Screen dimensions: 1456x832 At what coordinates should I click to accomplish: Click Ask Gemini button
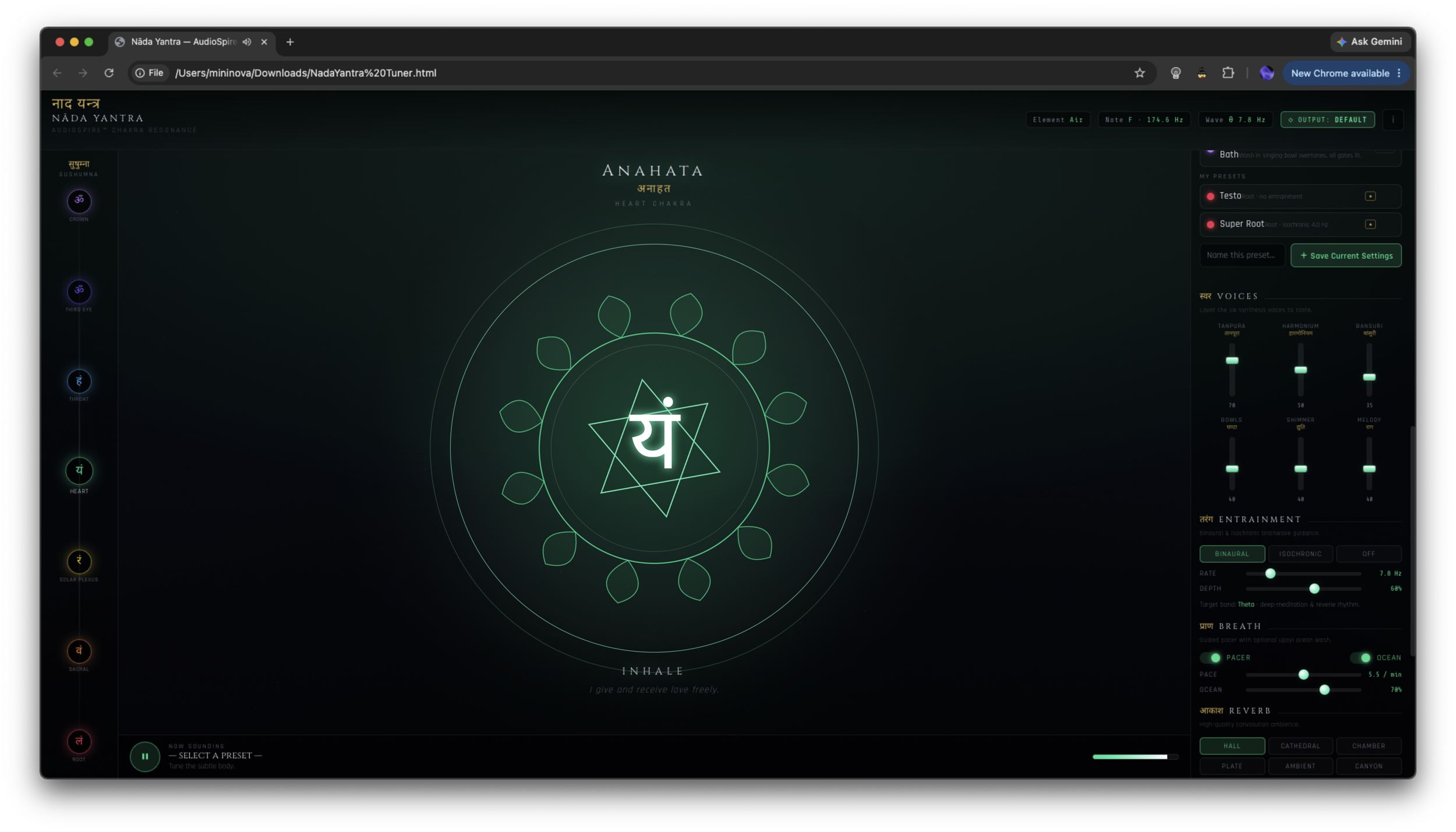point(1370,42)
